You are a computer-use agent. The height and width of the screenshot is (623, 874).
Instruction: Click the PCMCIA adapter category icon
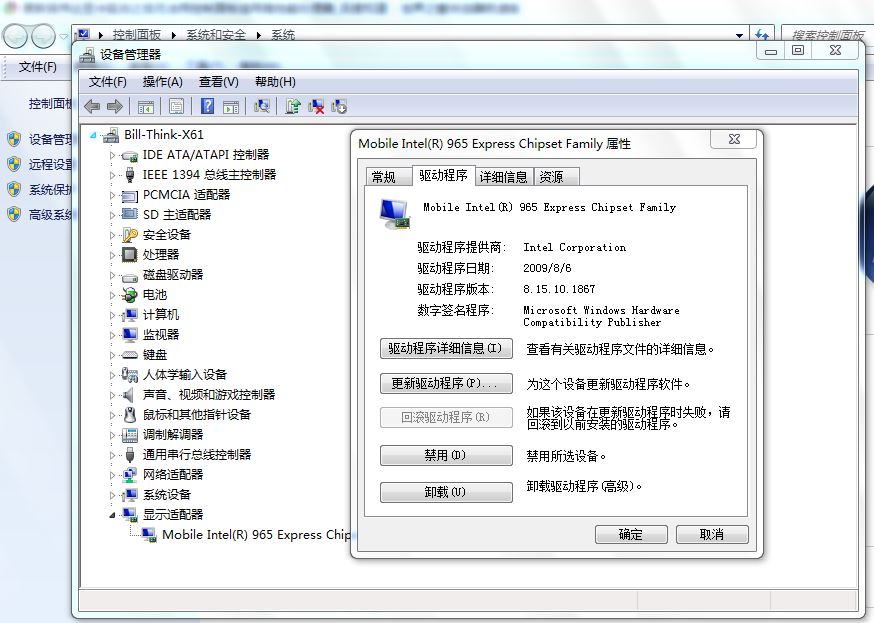(129, 195)
